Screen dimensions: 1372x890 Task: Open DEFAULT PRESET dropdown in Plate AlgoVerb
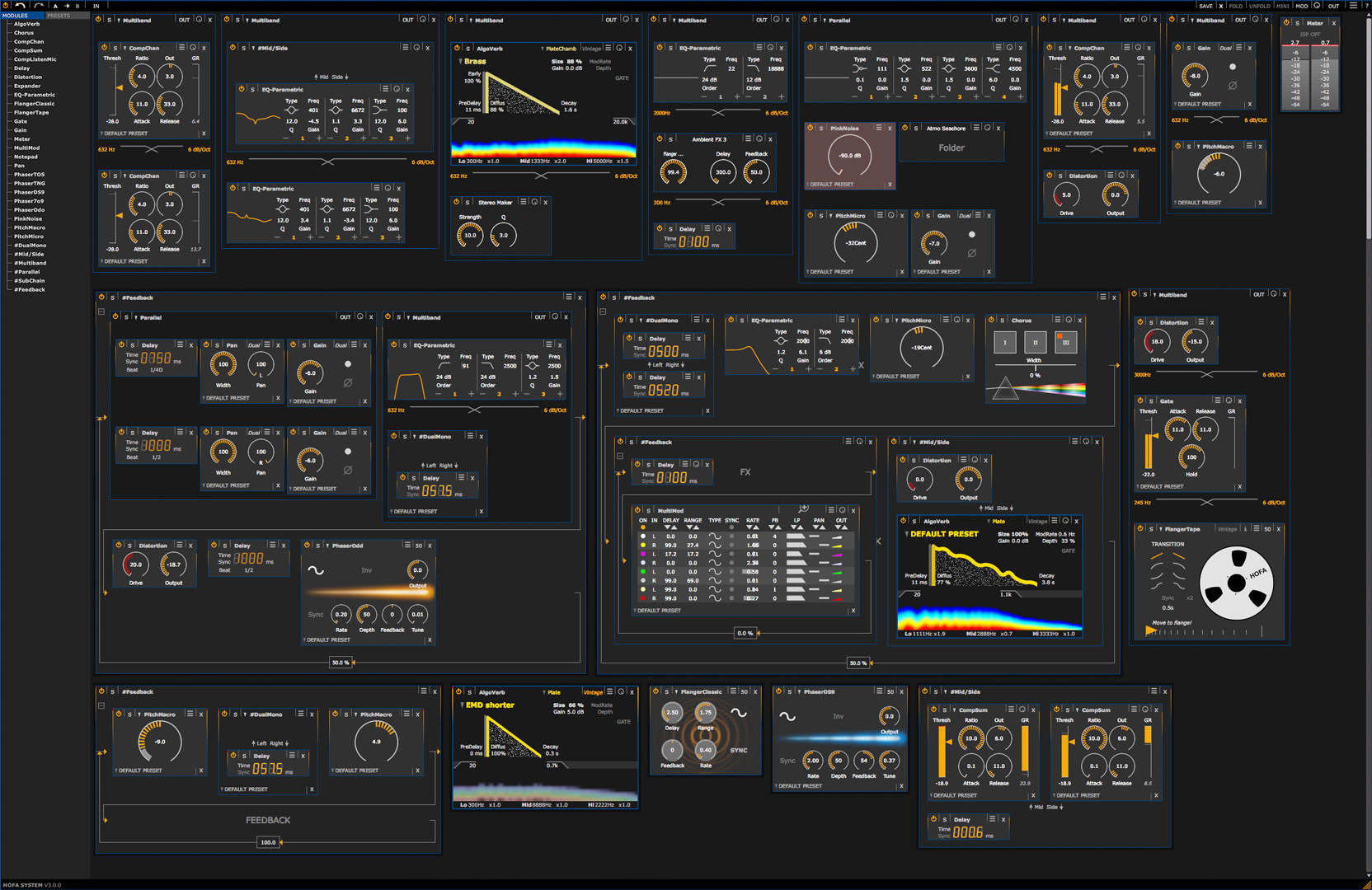[x=942, y=534]
